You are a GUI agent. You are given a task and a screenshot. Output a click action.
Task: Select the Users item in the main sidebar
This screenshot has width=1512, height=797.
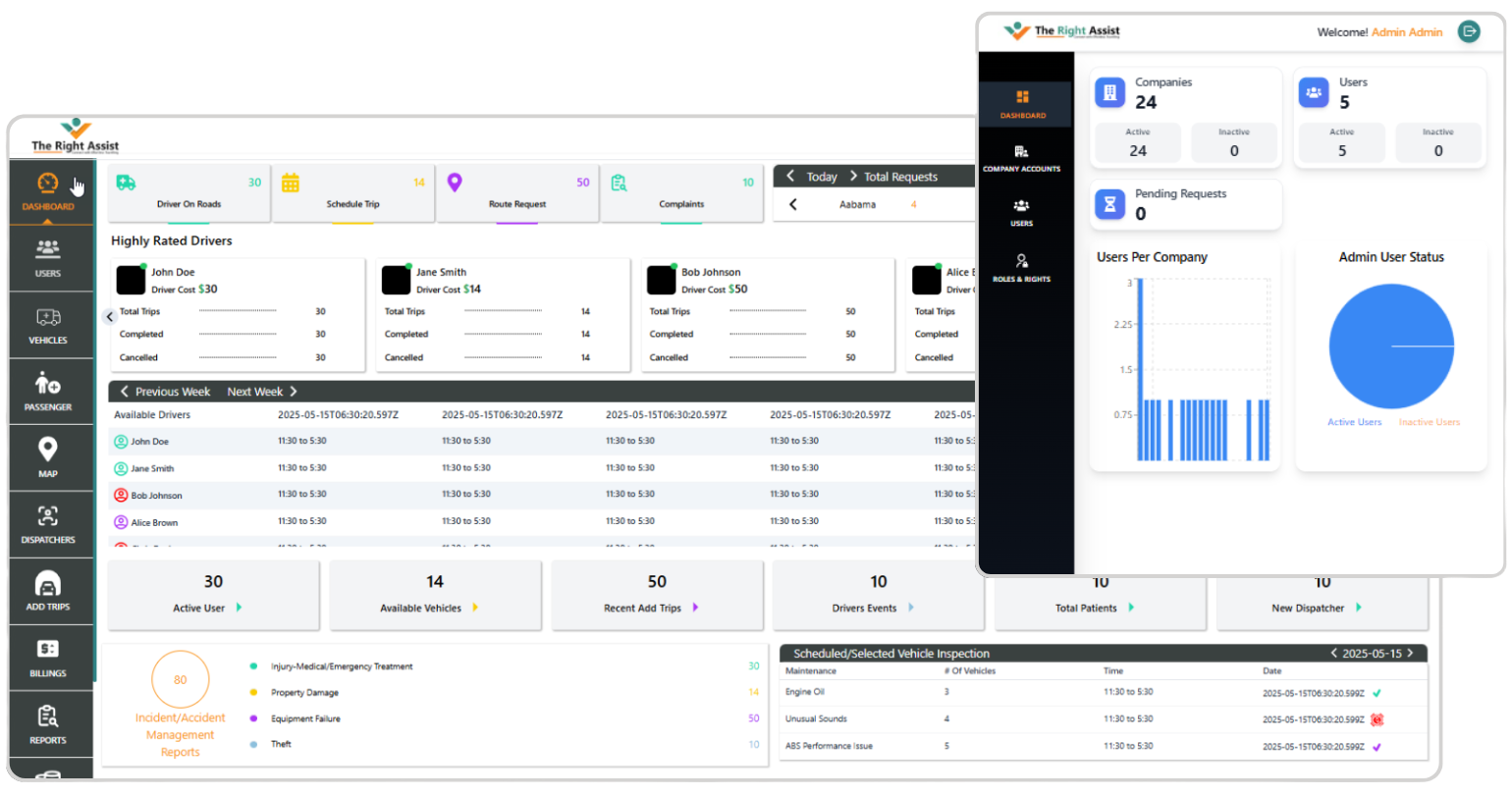[48, 259]
